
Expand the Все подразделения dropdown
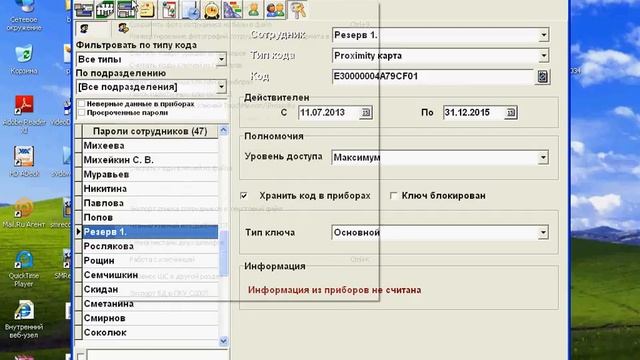coord(221,87)
